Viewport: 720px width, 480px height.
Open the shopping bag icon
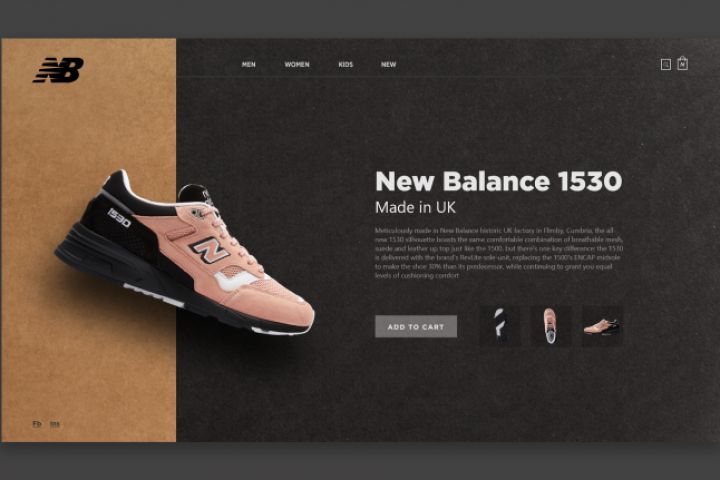pos(682,63)
